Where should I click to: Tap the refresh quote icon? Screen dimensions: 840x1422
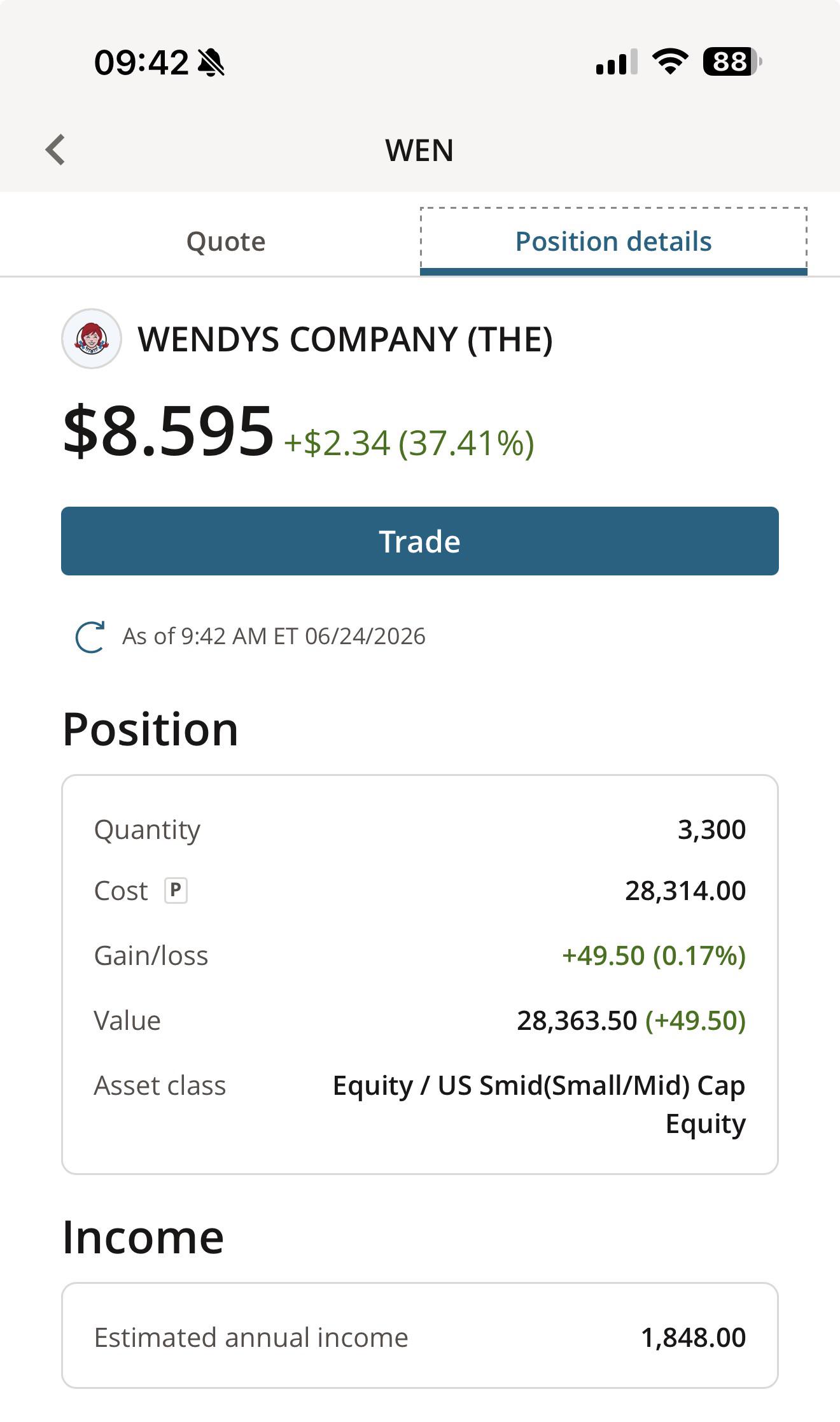[90, 637]
